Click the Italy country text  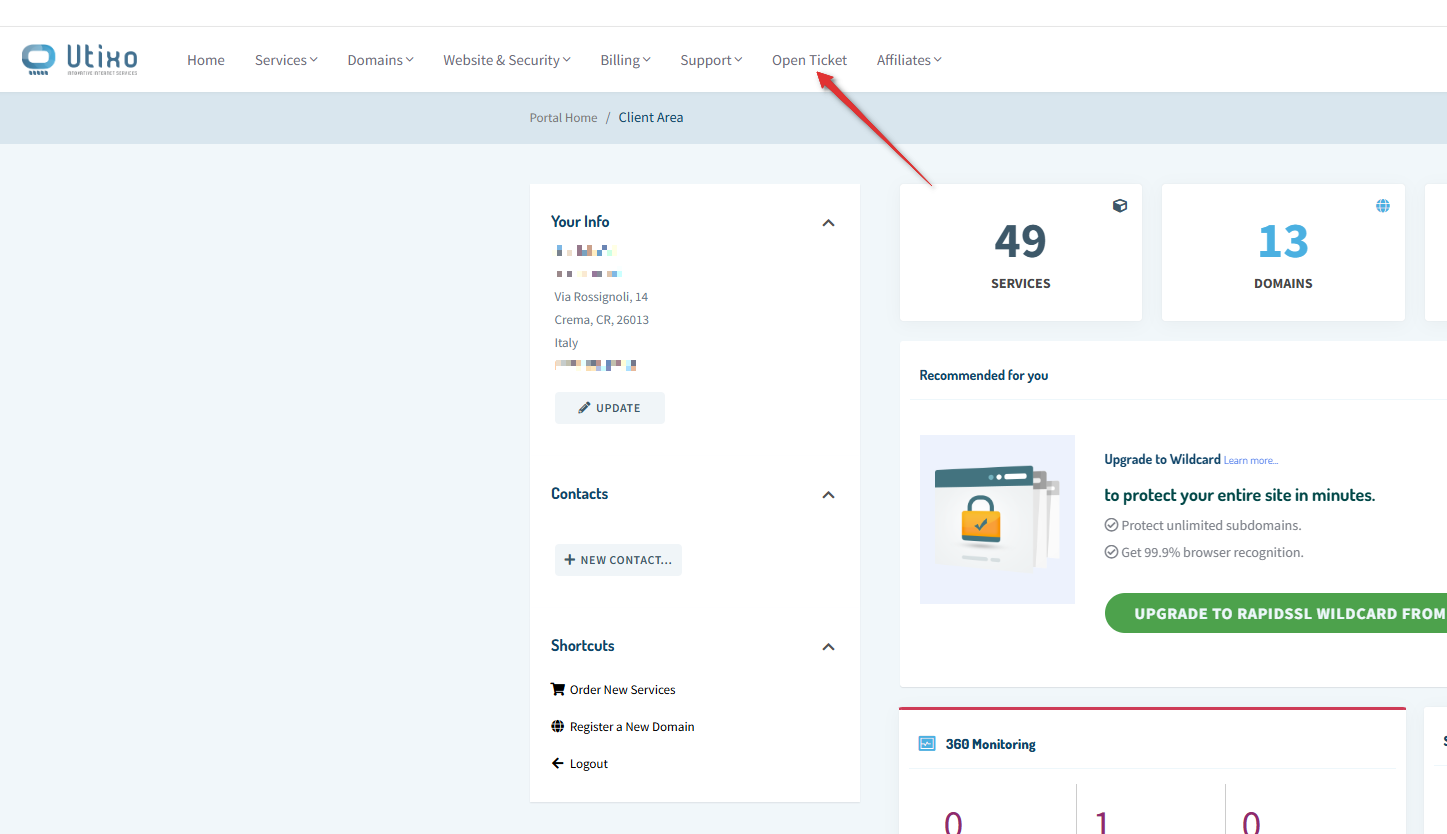click(x=567, y=343)
